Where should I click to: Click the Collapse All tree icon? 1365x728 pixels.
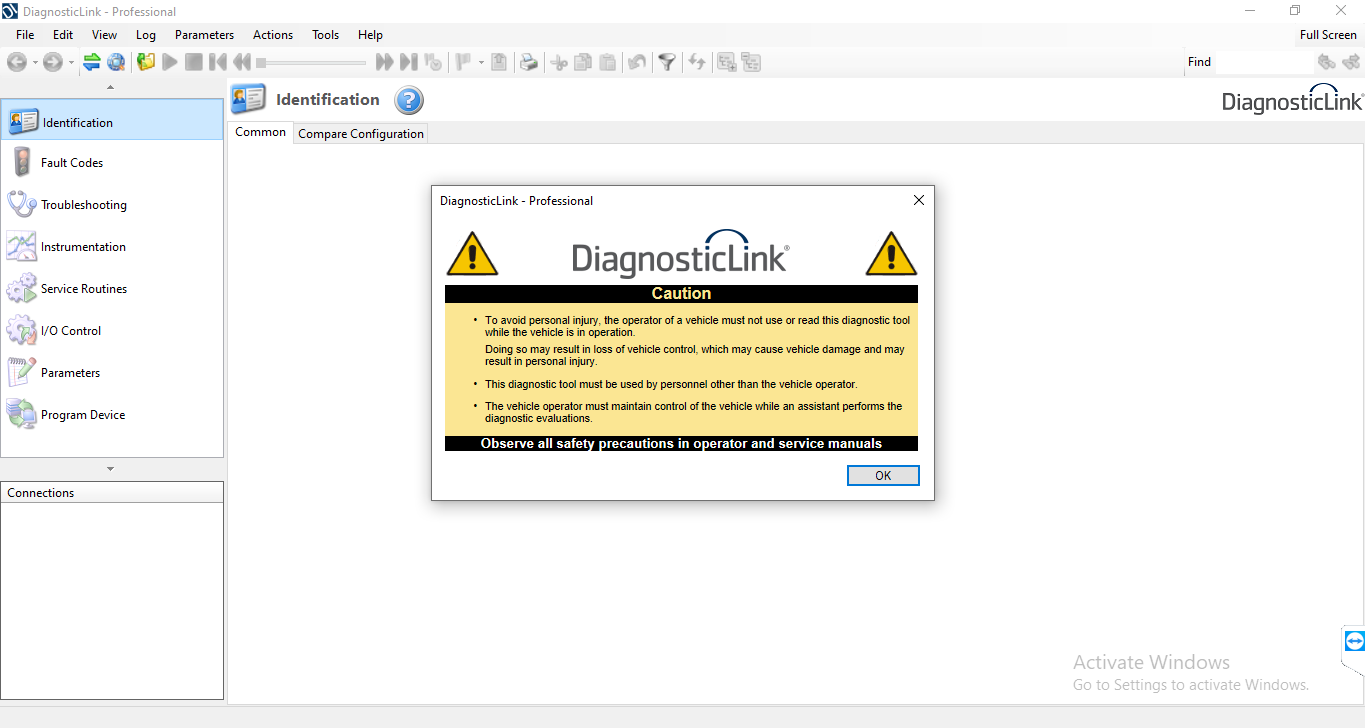point(751,62)
